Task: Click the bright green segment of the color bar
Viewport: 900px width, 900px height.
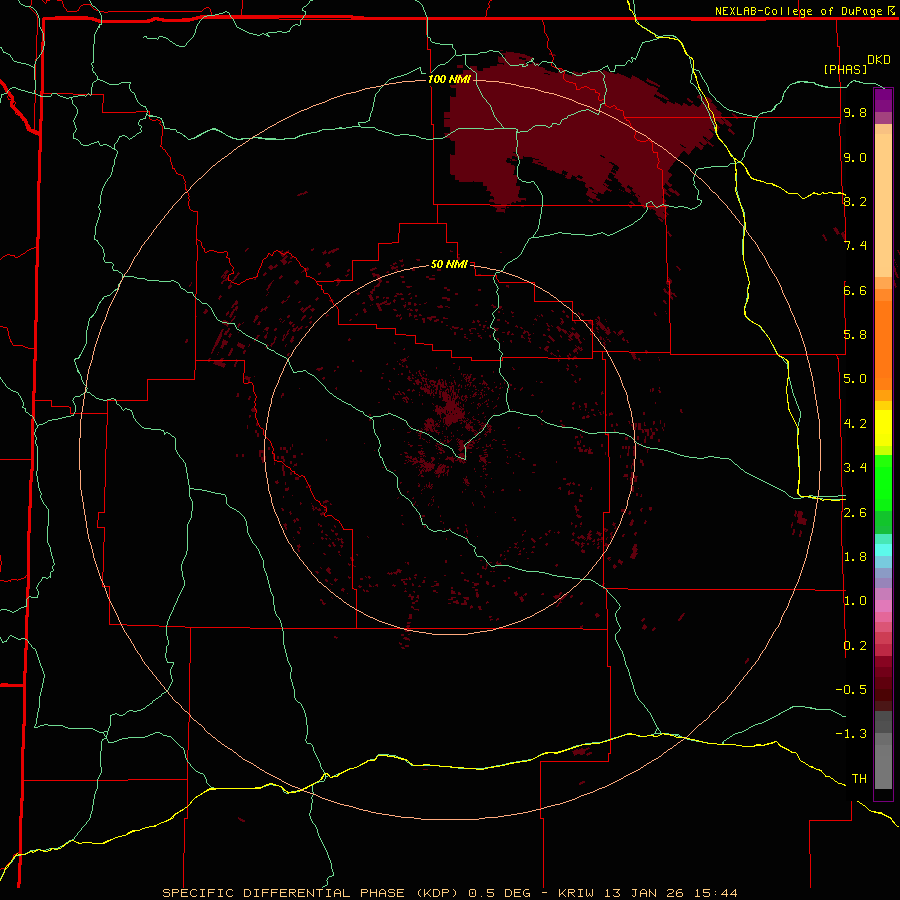Action: tap(883, 481)
